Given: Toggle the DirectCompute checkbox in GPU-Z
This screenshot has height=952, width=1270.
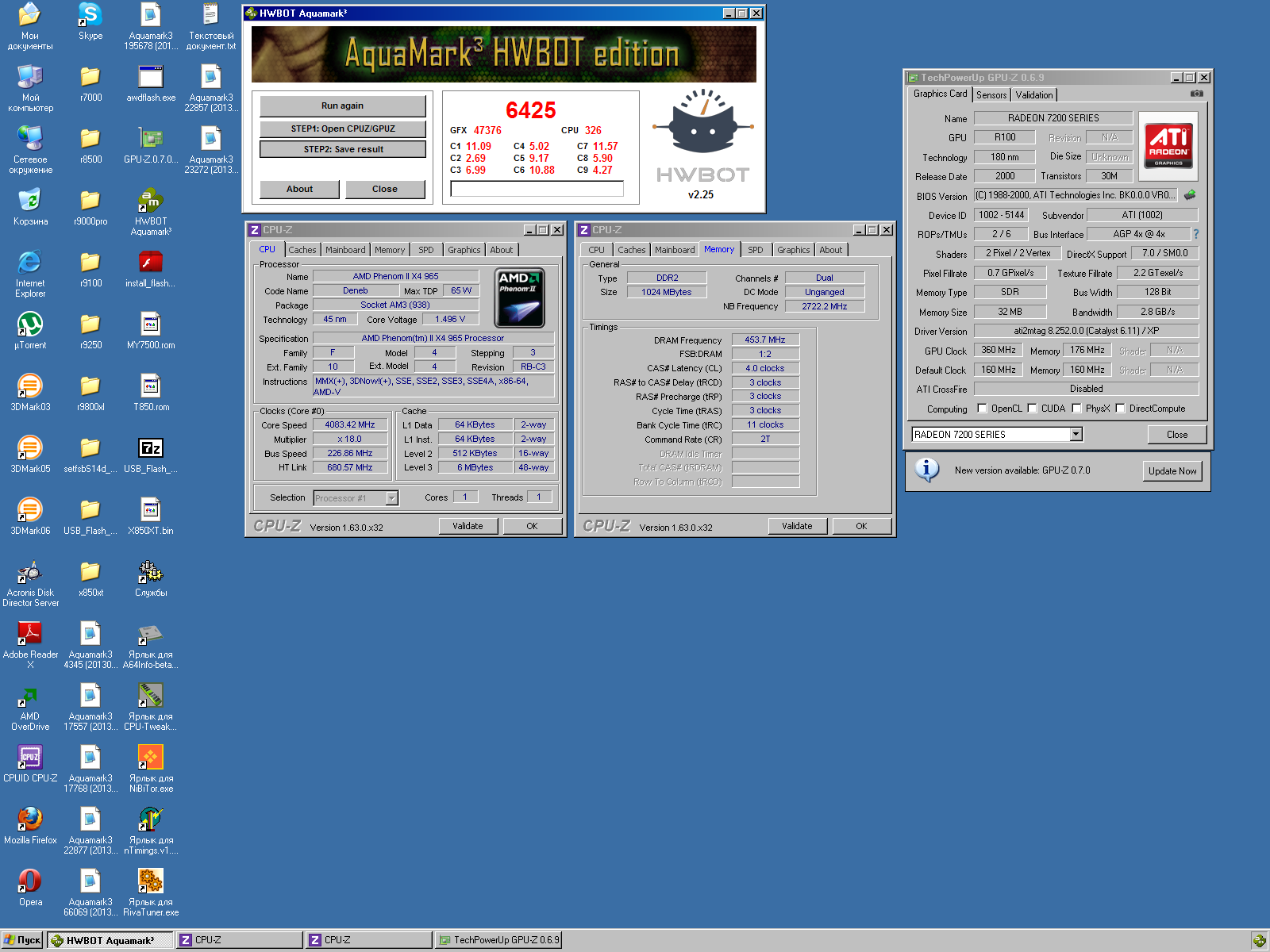Looking at the screenshot, I should 1121,409.
